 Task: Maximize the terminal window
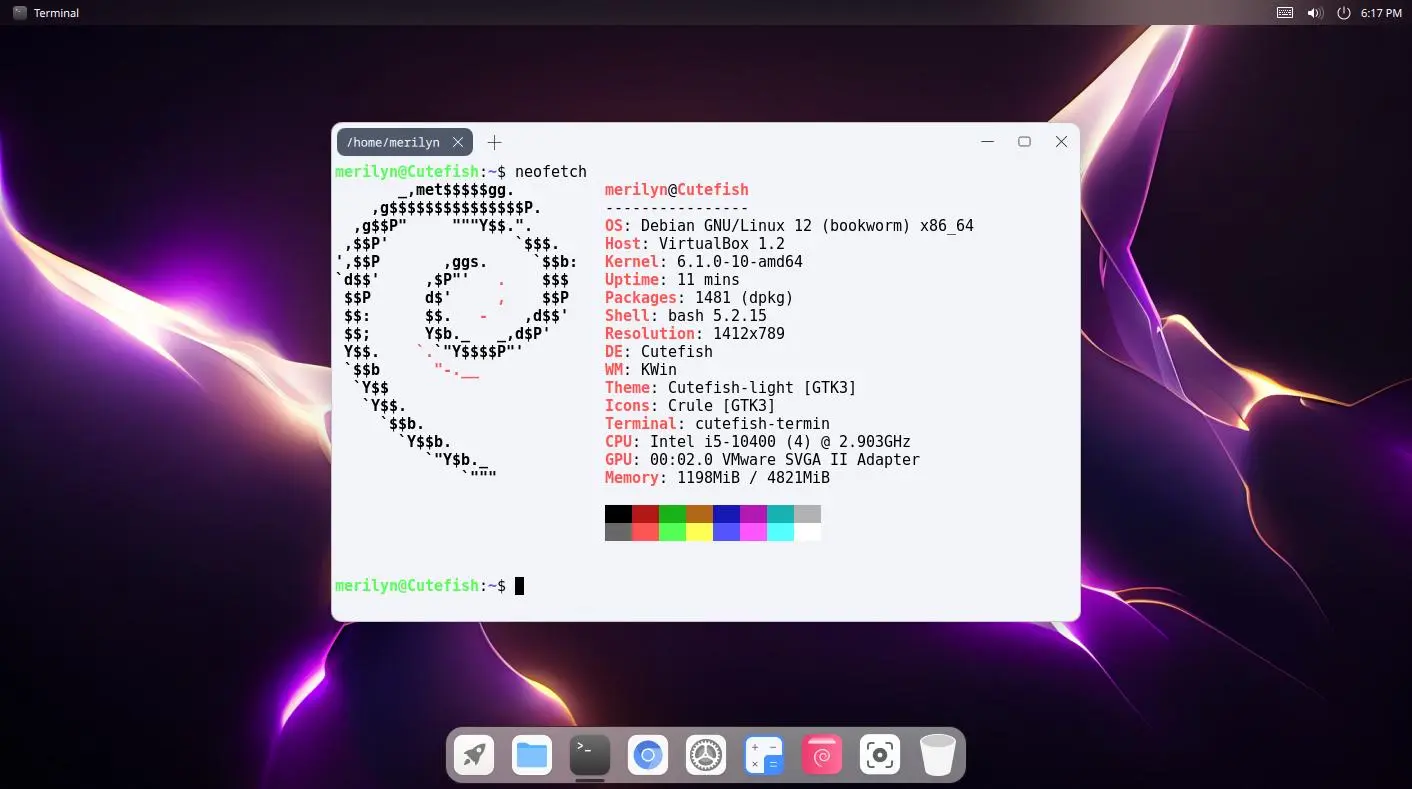coord(1024,142)
